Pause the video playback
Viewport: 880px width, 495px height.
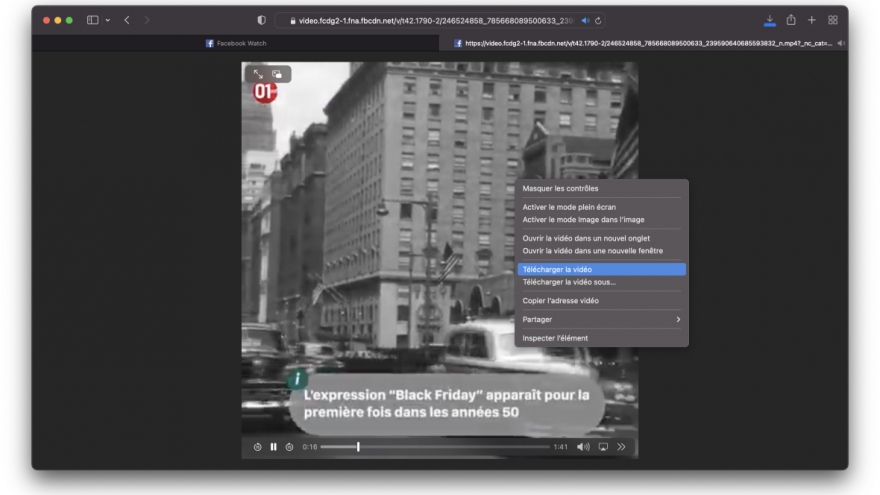(x=273, y=447)
